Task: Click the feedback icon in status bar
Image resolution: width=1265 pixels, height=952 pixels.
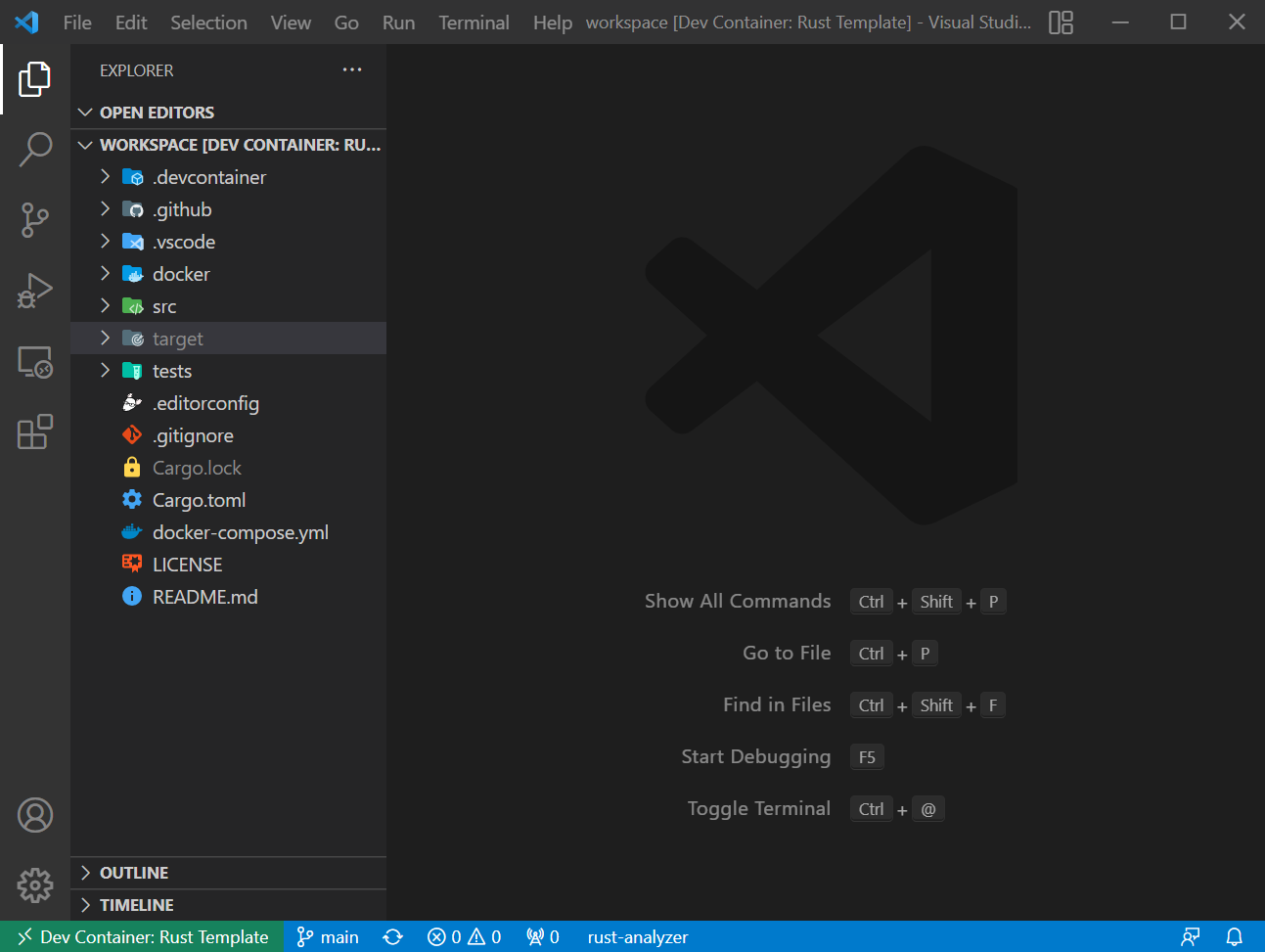Action: pos(1191,937)
